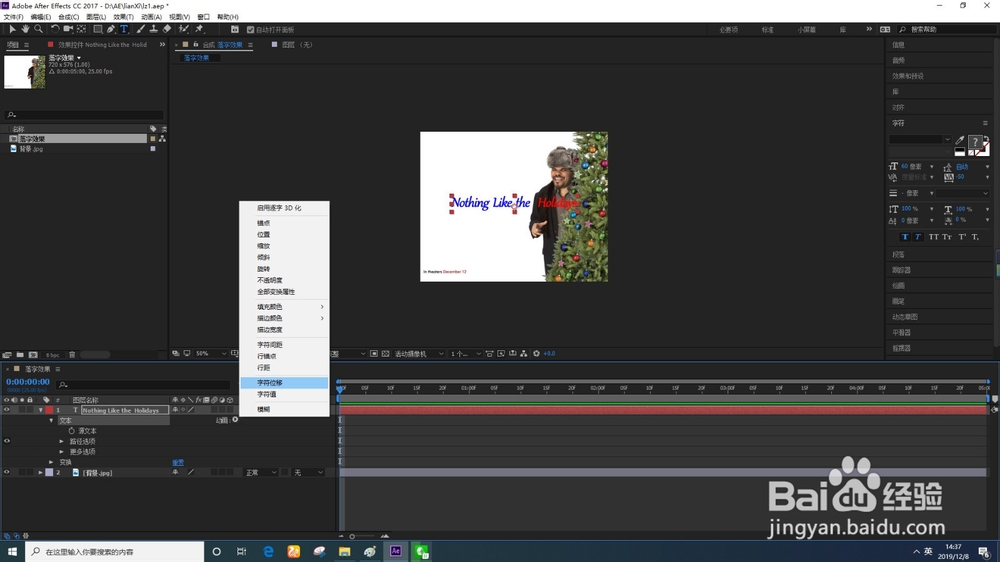Toggle the 路径选项 eye visibility
The image size is (1000, 562).
[x=7, y=441]
